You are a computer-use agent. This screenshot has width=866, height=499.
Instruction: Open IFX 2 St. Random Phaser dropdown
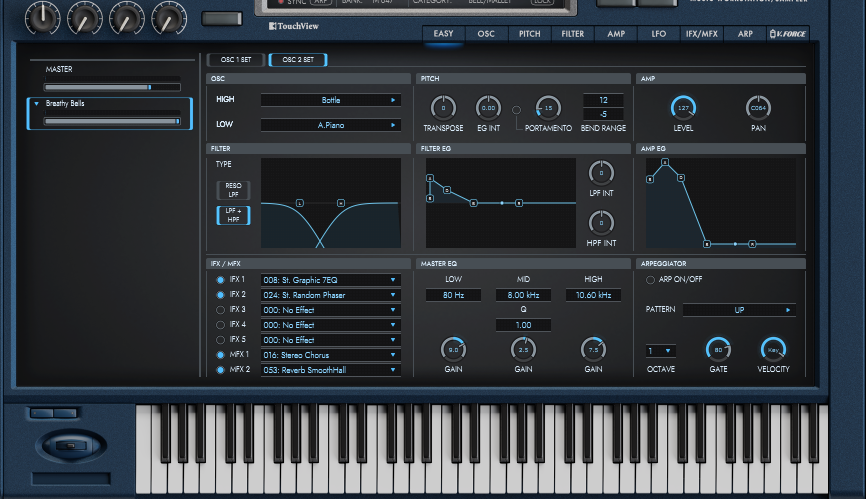(x=330, y=295)
